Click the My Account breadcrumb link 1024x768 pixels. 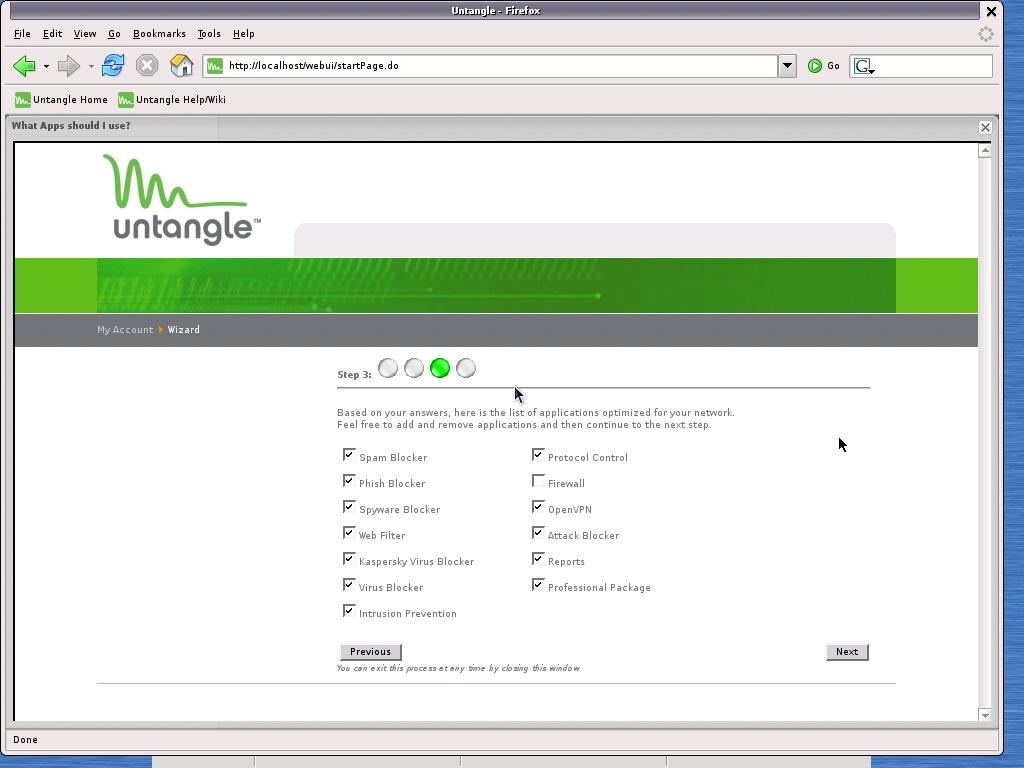(x=125, y=330)
